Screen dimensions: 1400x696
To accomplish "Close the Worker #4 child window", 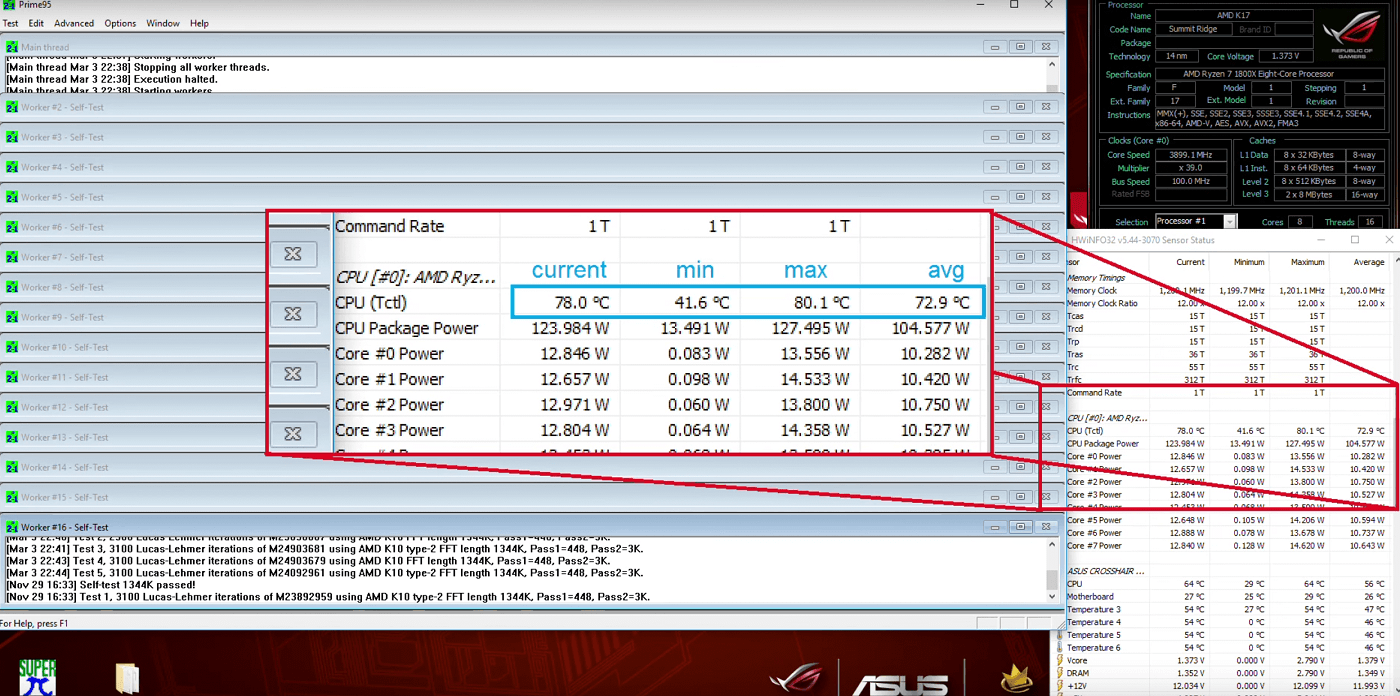I will (1045, 167).
